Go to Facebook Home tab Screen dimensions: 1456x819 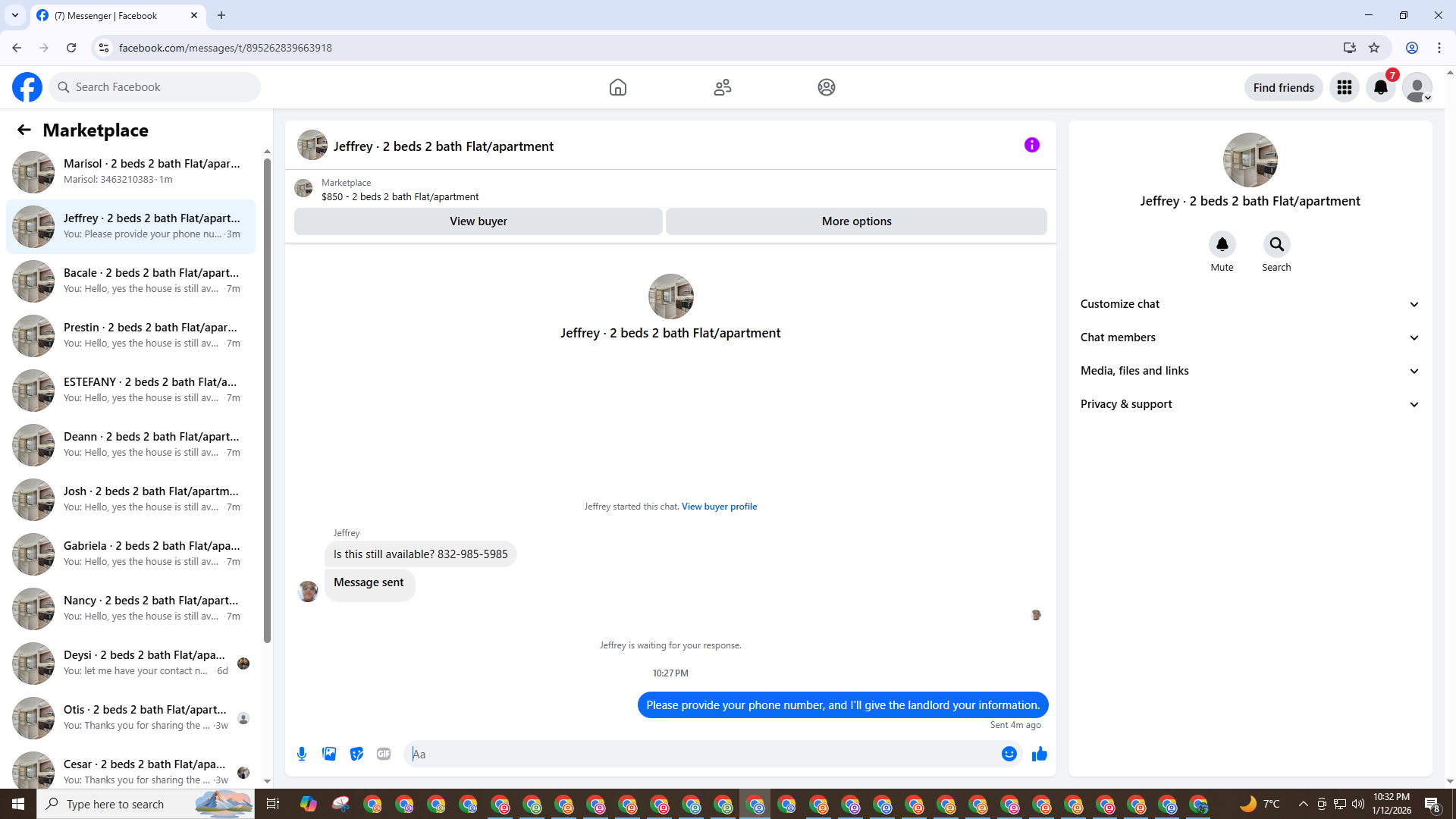[618, 88]
